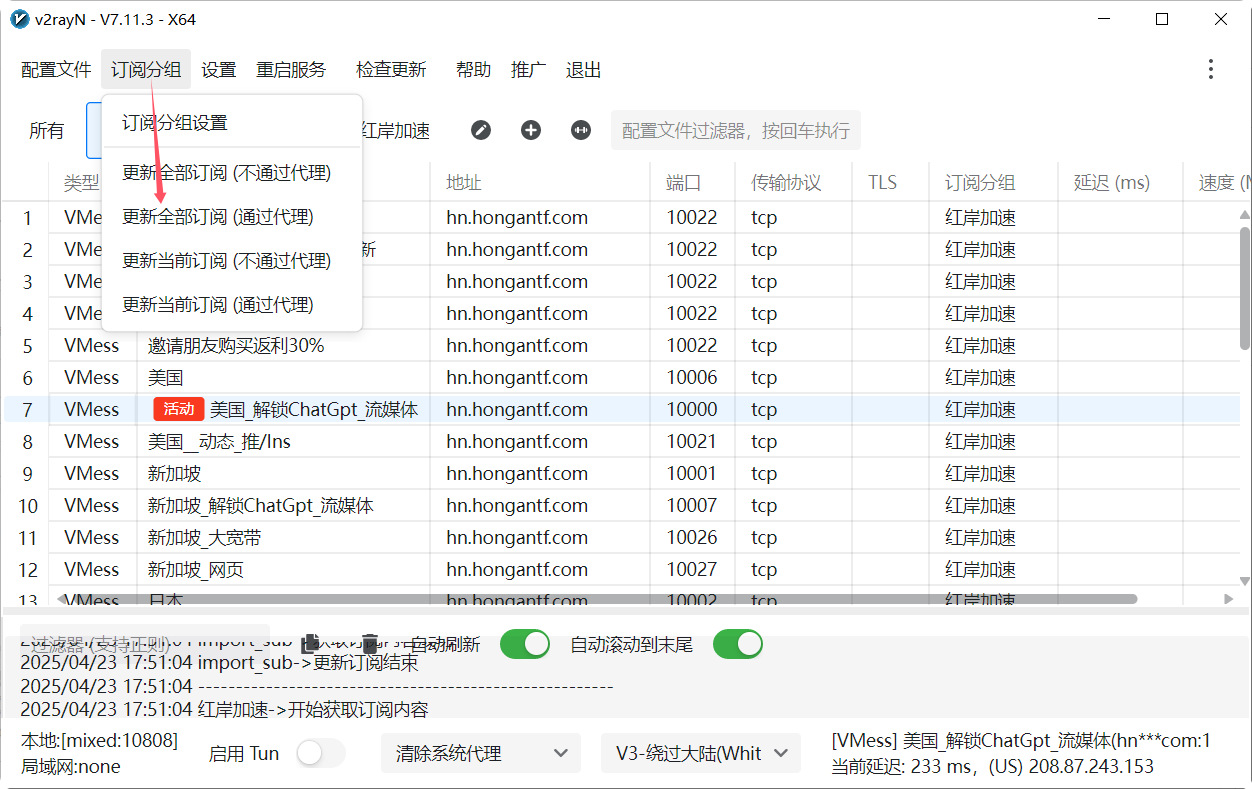The height and width of the screenshot is (789, 1252).
Task: Click the delete icon above the log panel
Action: tap(369, 644)
